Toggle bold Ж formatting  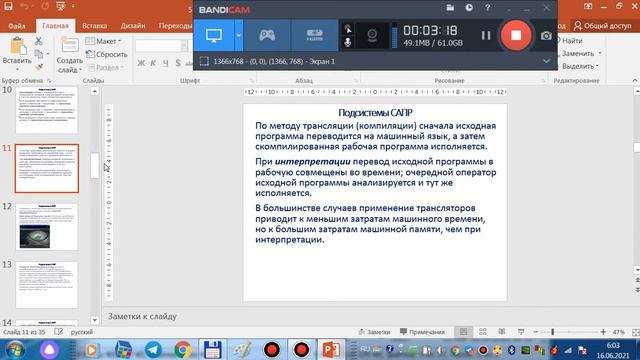pos(141,63)
